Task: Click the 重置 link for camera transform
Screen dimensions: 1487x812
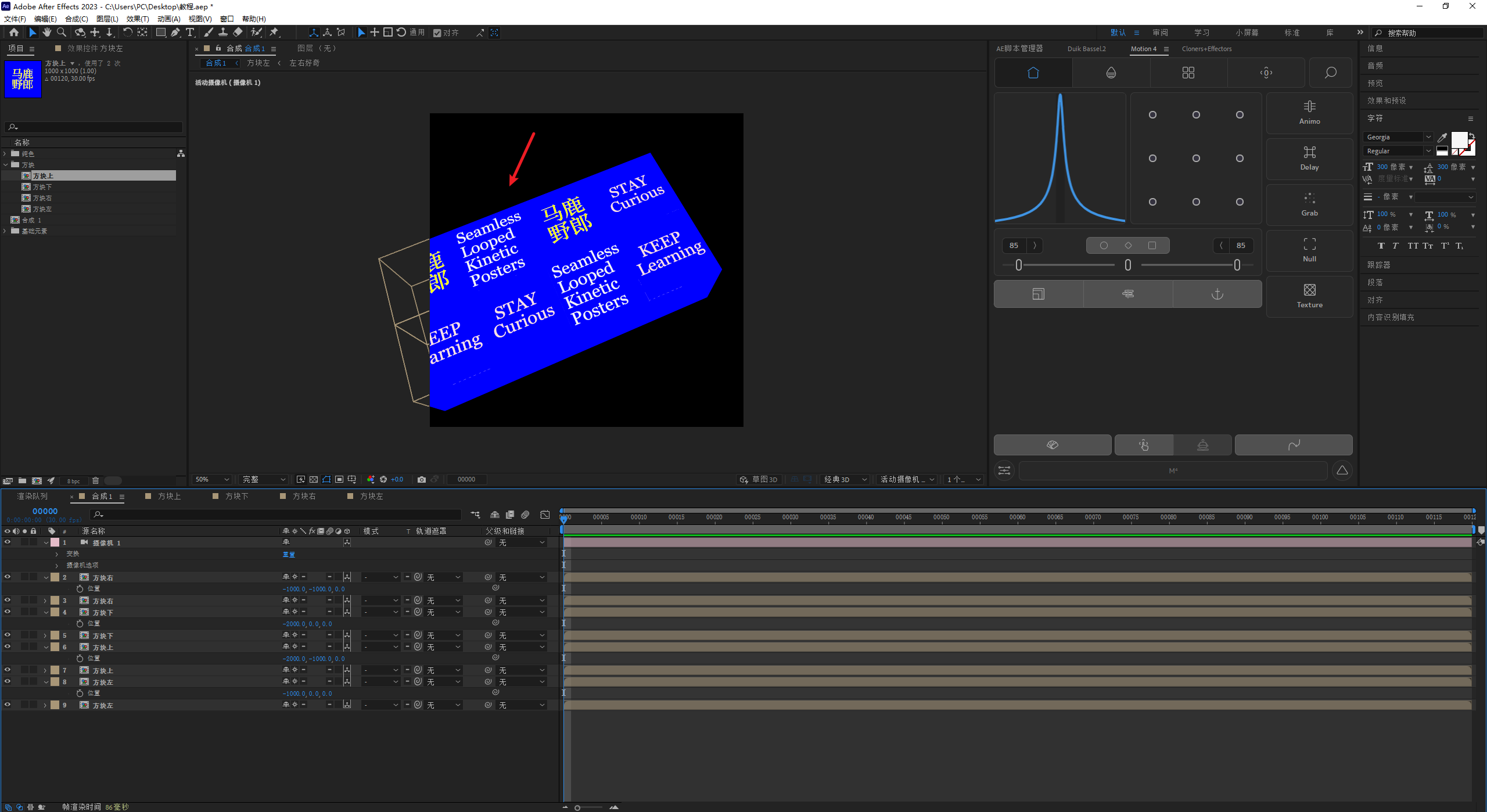Action: point(289,554)
